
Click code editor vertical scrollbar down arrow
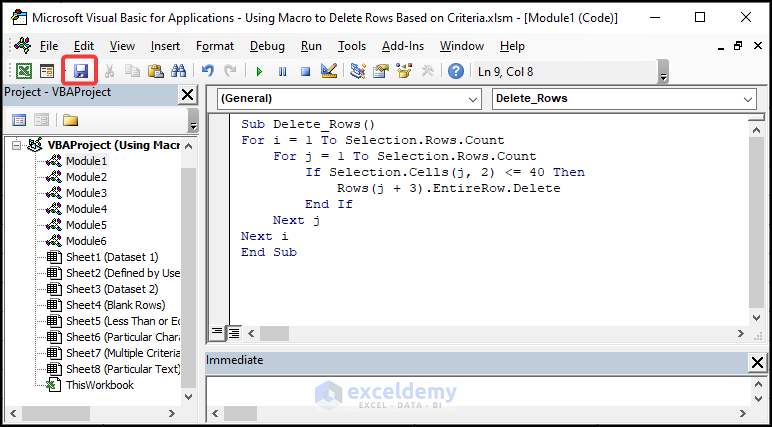point(757,318)
